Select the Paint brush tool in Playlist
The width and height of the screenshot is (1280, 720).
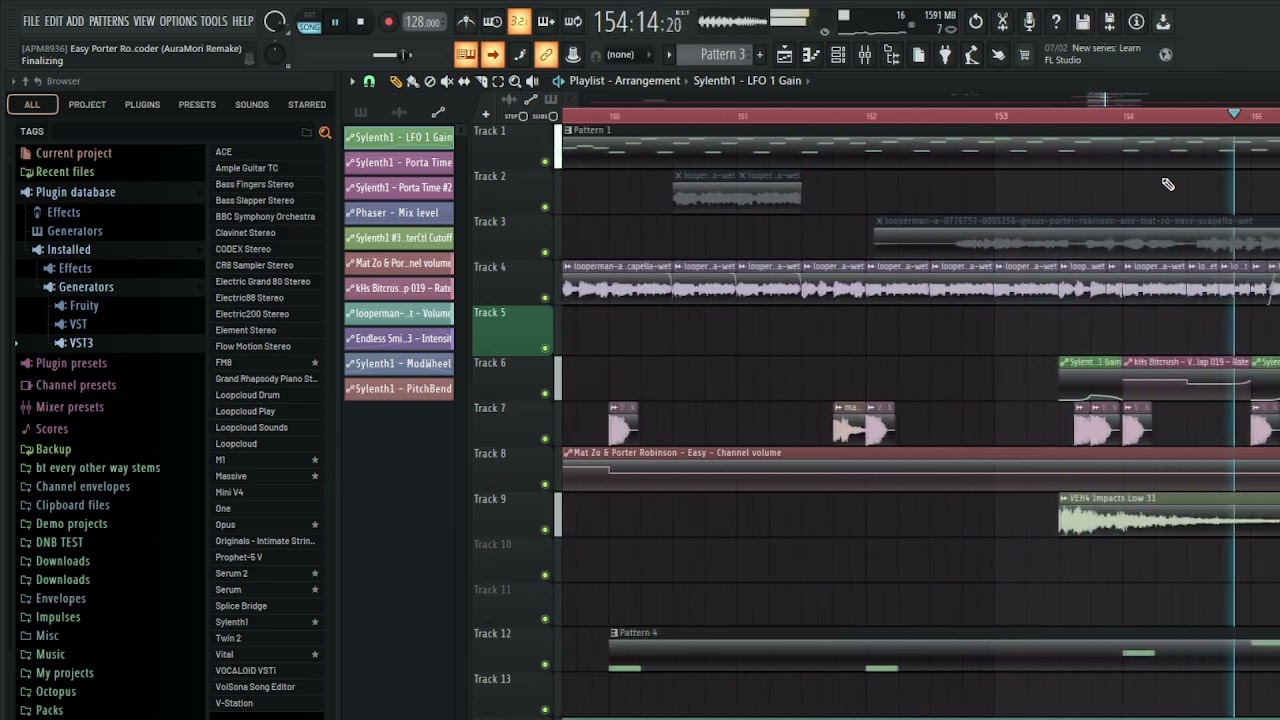(x=412, y=82)
